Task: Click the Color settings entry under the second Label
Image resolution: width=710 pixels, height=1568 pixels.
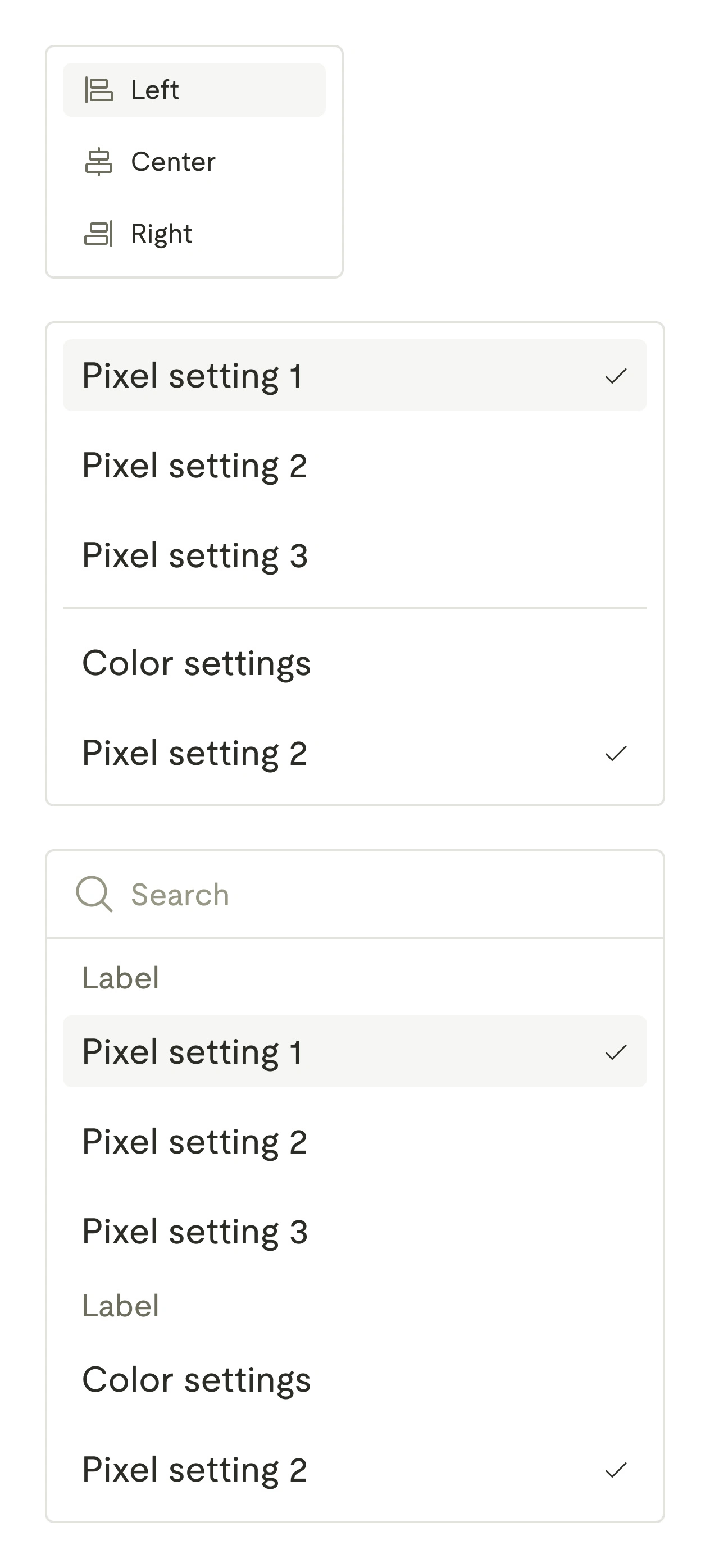Action: [x=197, y=1379]
